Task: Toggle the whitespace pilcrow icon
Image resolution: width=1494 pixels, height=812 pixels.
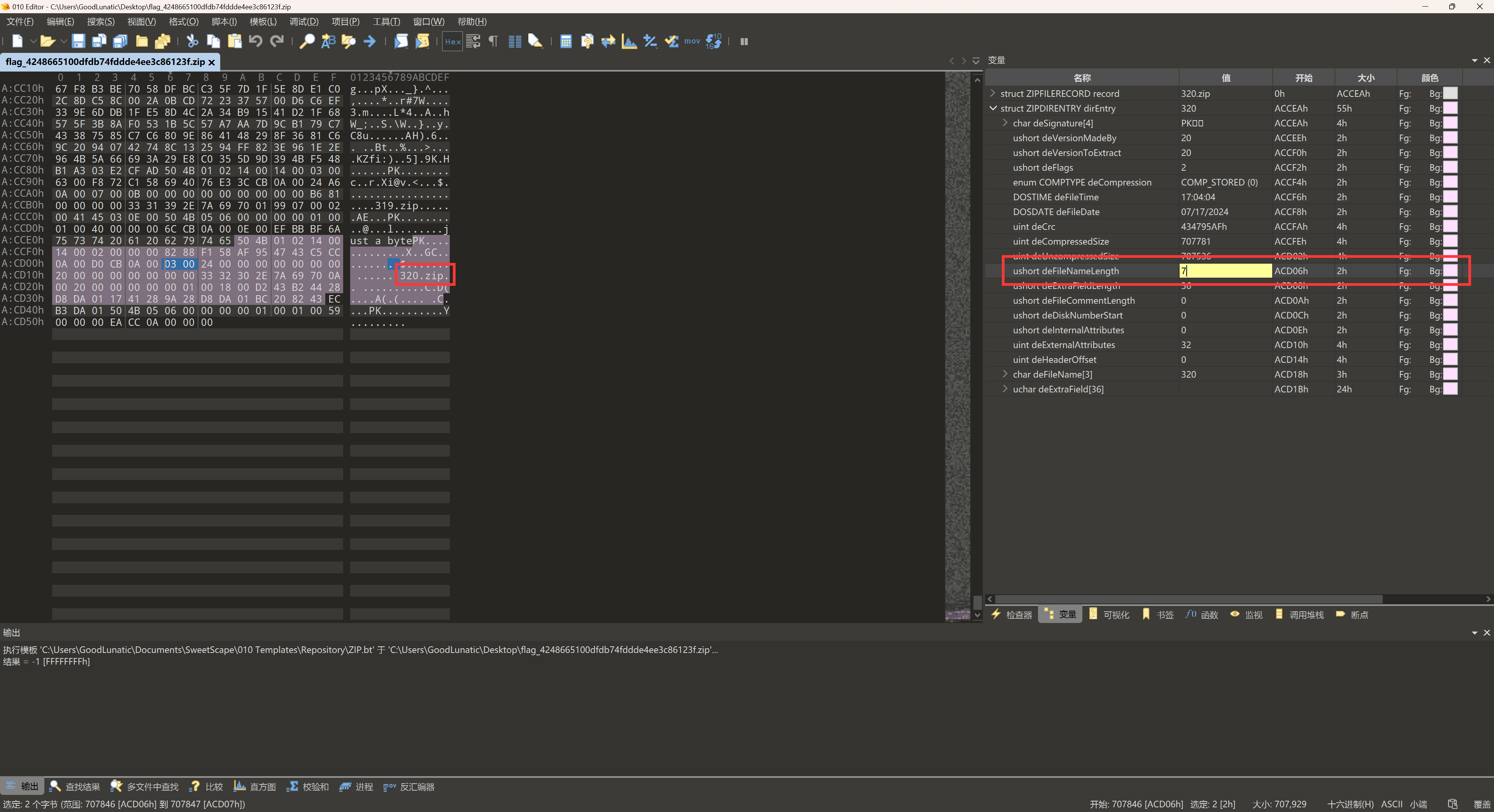Action: pyautogui.click(x=494, y=41)
